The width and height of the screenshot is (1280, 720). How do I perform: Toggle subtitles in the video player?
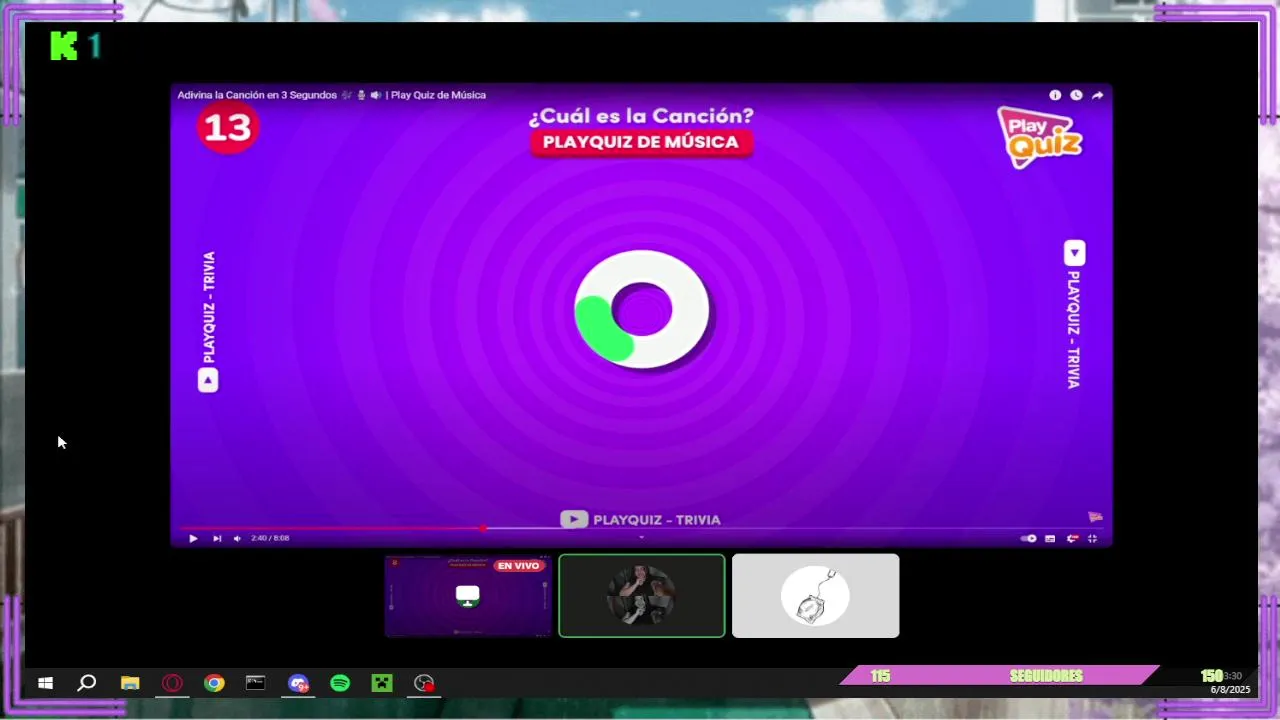click(x=1050, y=538)
